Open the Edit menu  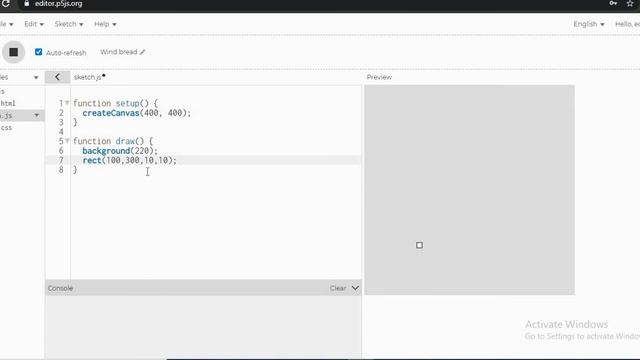[34, 24]
